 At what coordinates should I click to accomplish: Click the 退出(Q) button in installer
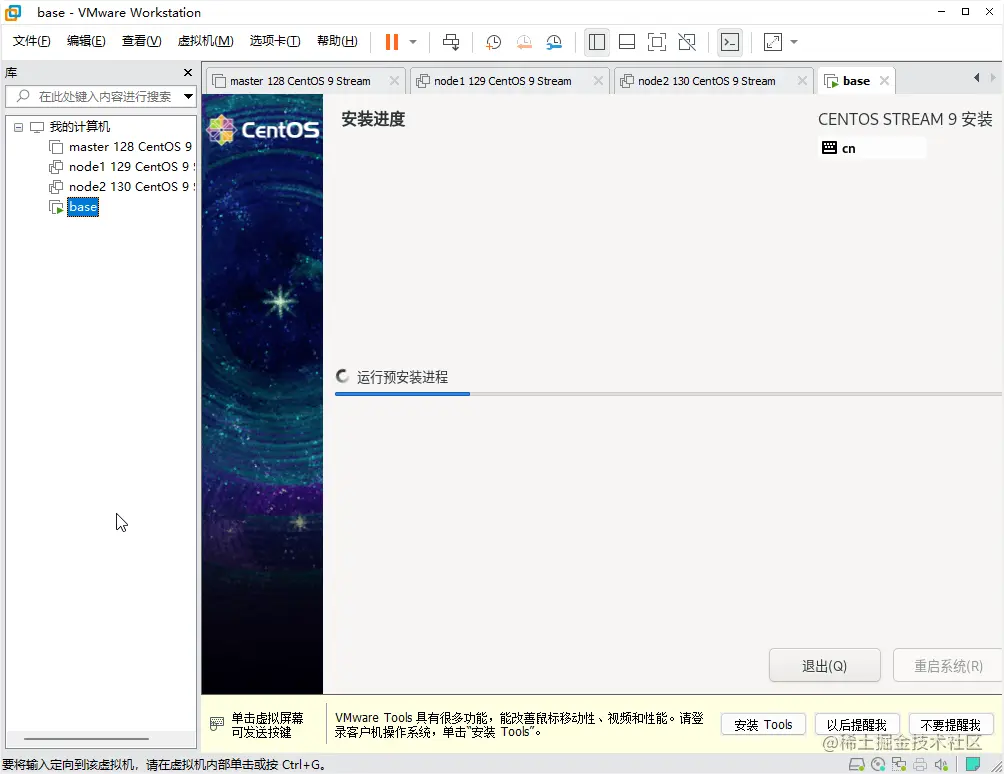tap(824, 666)
